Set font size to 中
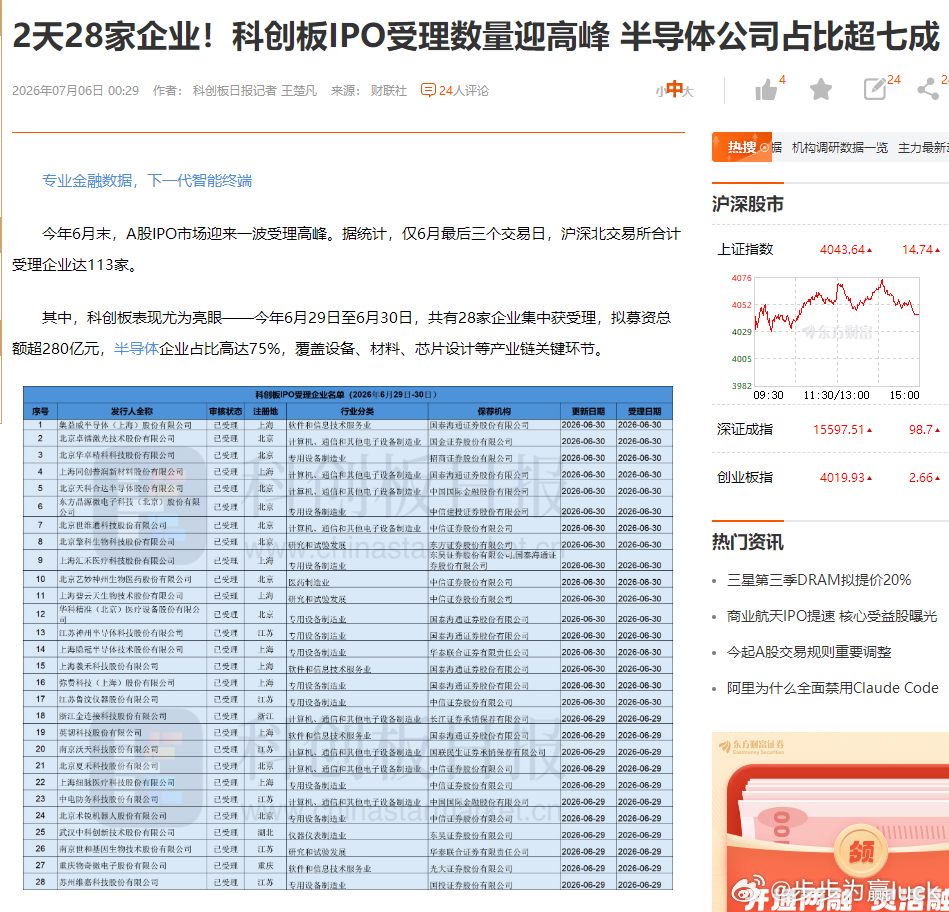Screen dimensions: 949x912 (x=674, y=90)
